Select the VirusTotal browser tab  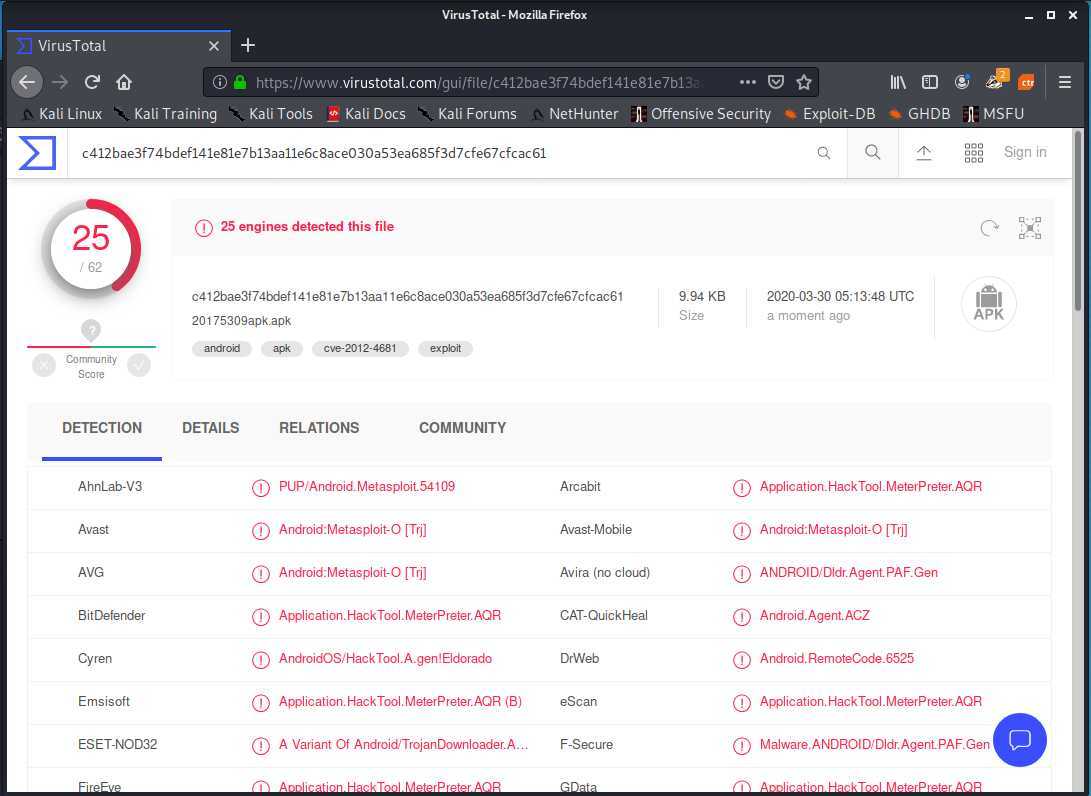tap(118, 46)
